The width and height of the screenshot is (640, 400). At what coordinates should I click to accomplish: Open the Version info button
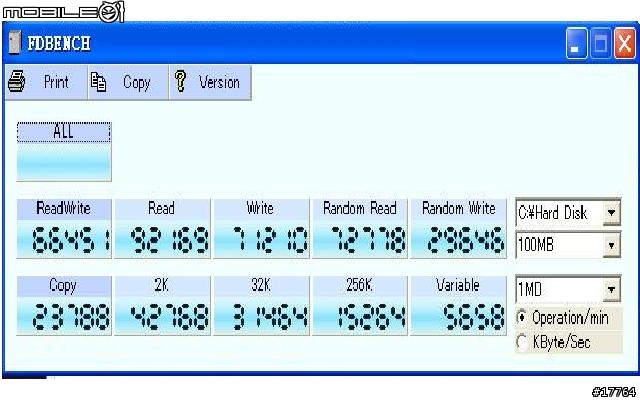(210, 82)
